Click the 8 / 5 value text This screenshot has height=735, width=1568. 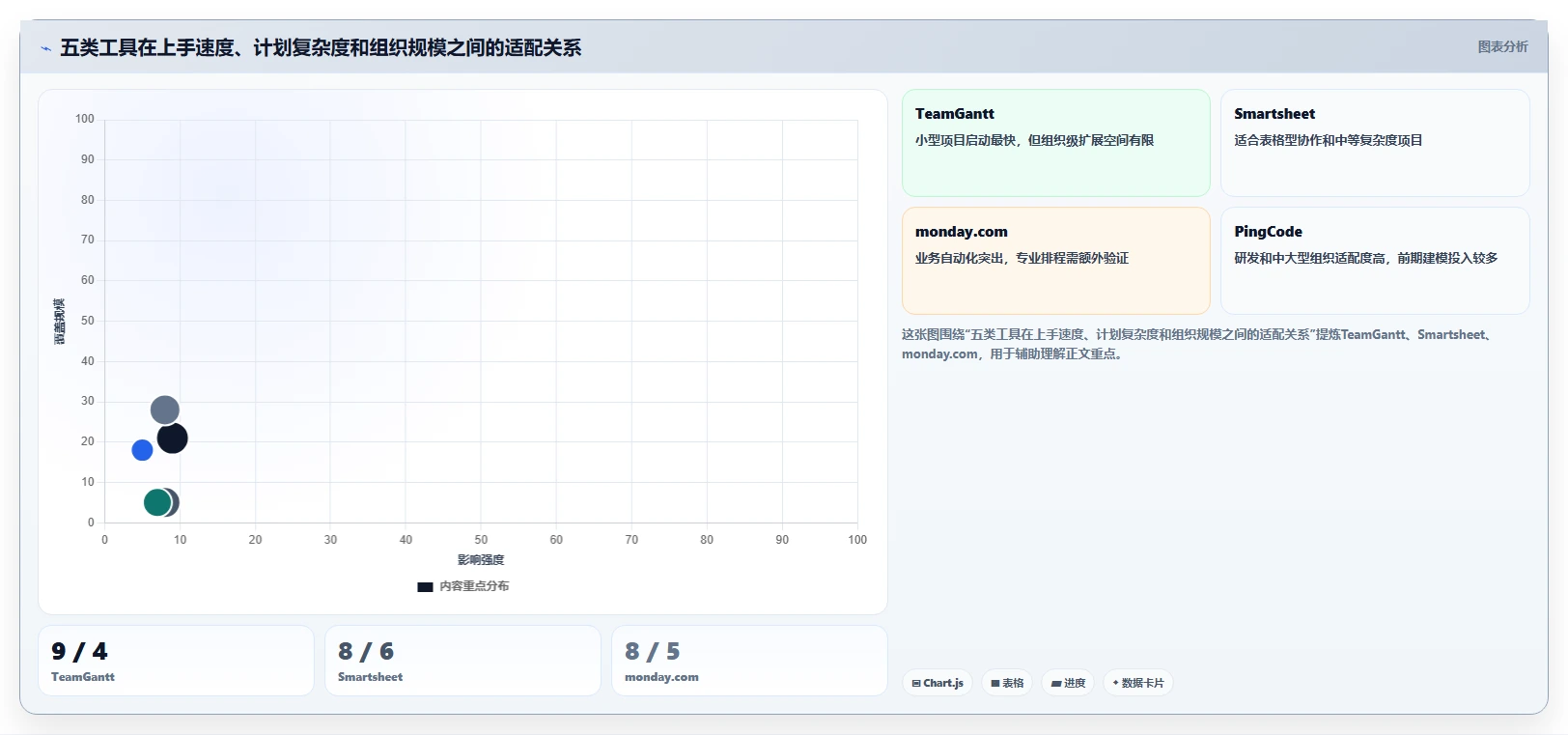pyautogui.click(x=653, y=652)
